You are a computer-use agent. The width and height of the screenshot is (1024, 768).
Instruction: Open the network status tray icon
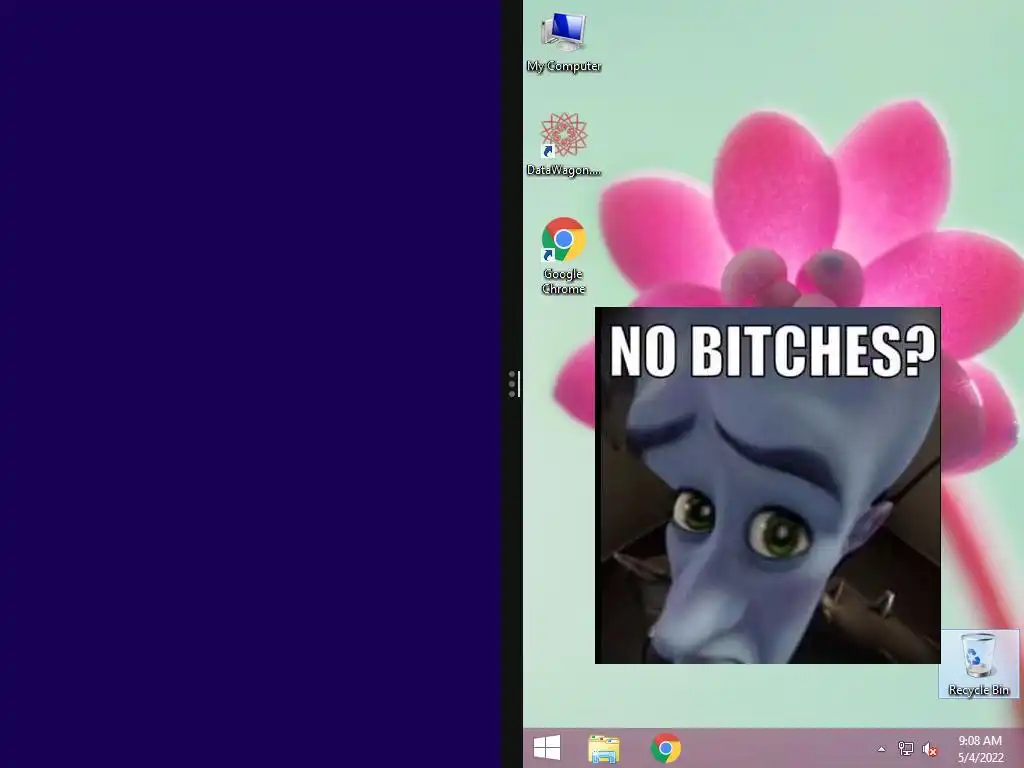click(x=905, y=749)
